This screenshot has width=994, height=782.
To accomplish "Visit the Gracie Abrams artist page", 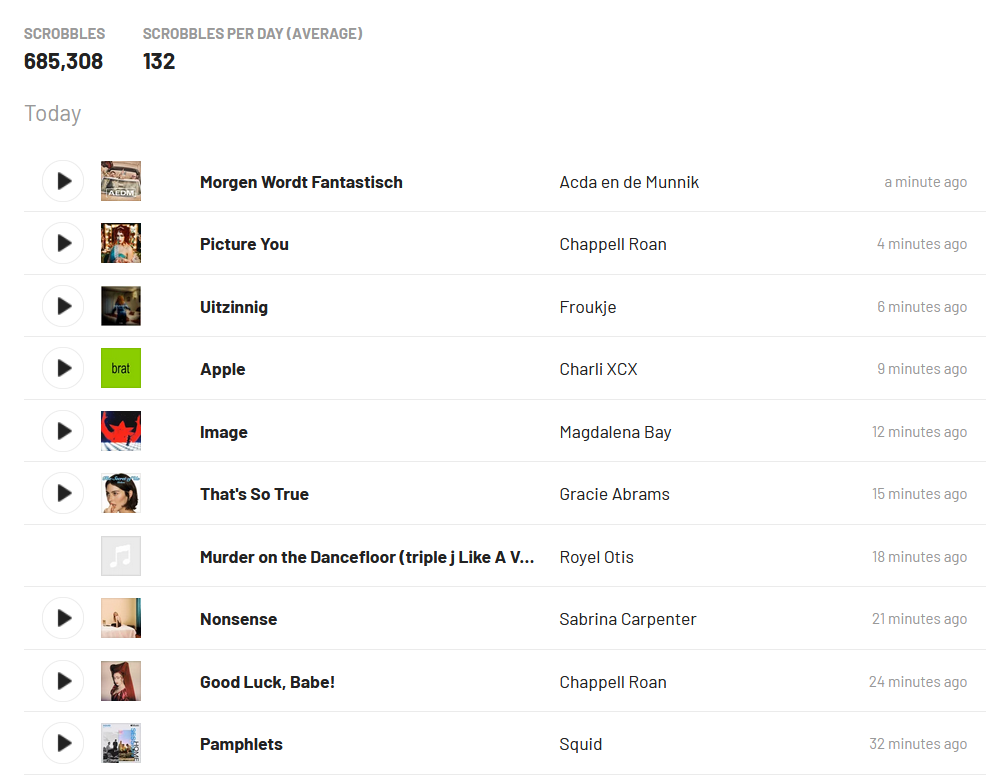I will pyautogui.click(x=614, y=494).
